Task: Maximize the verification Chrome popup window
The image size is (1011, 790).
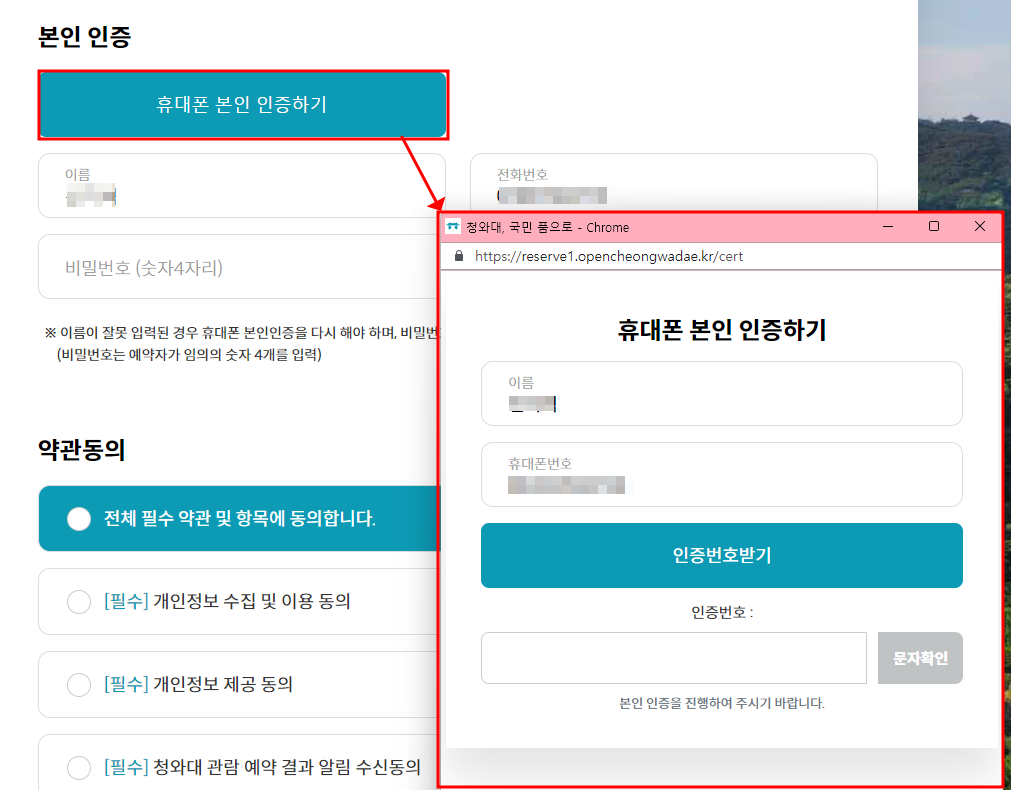Action: (x=934, y=227)
